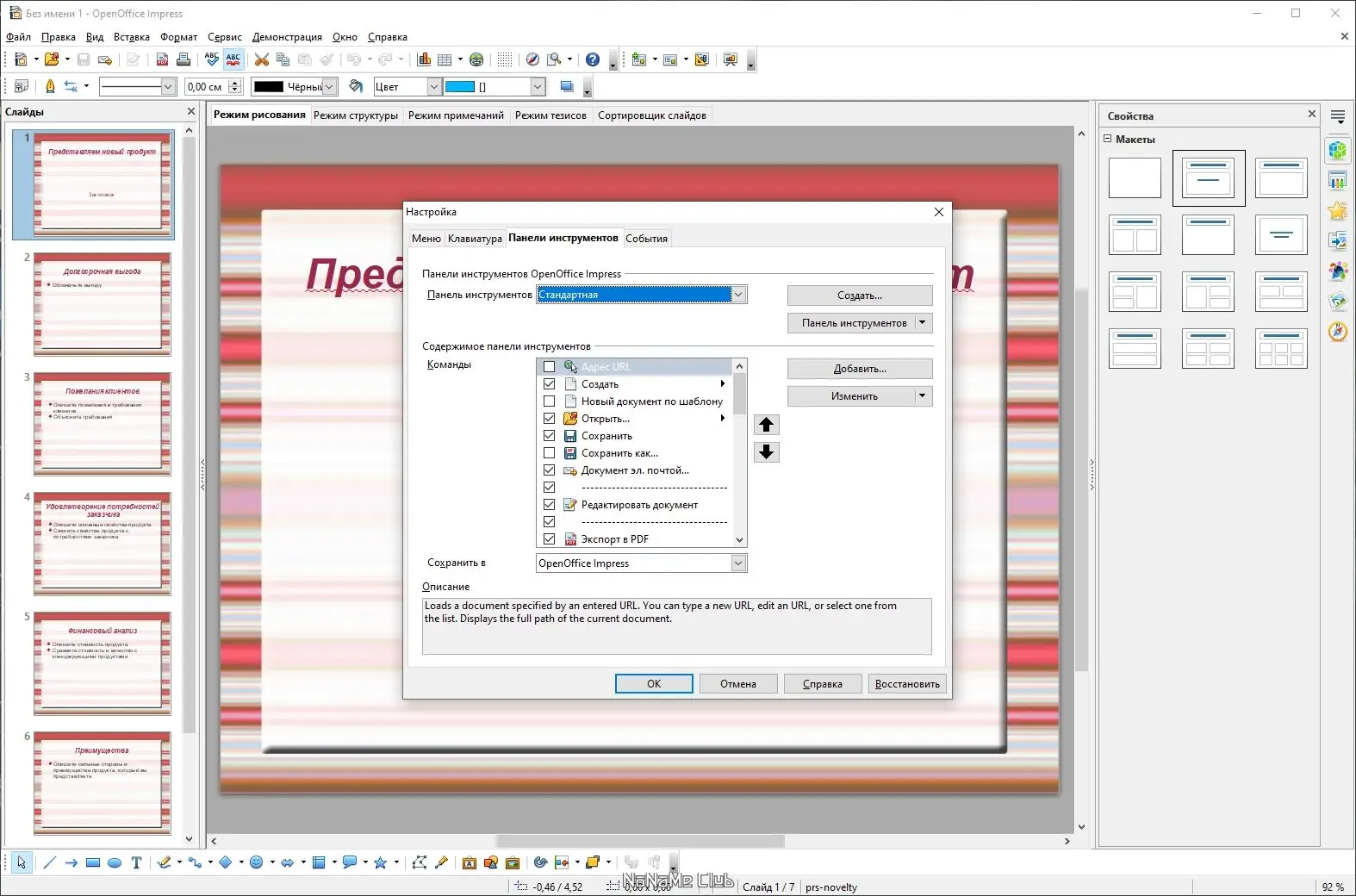The image size is (1356, 896).
Task: Expand the Сохранить в OpenOffice Impress dropdown
Action: 642,563
